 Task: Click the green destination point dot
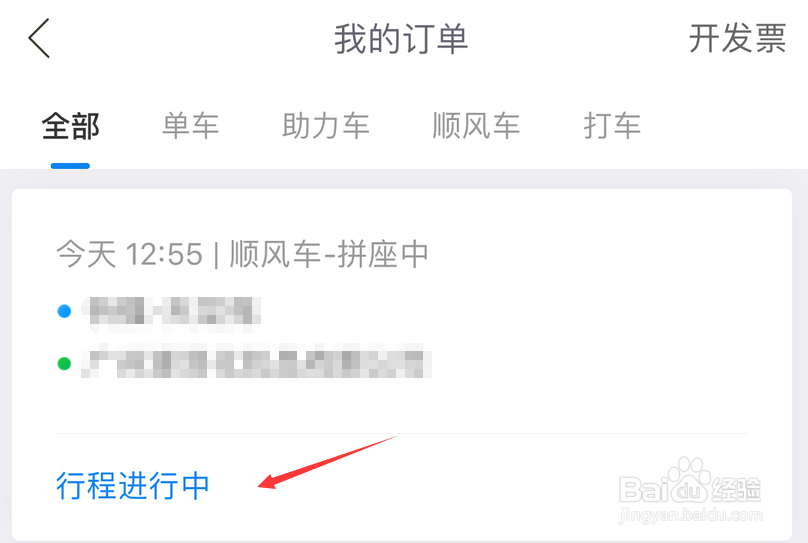64,364
